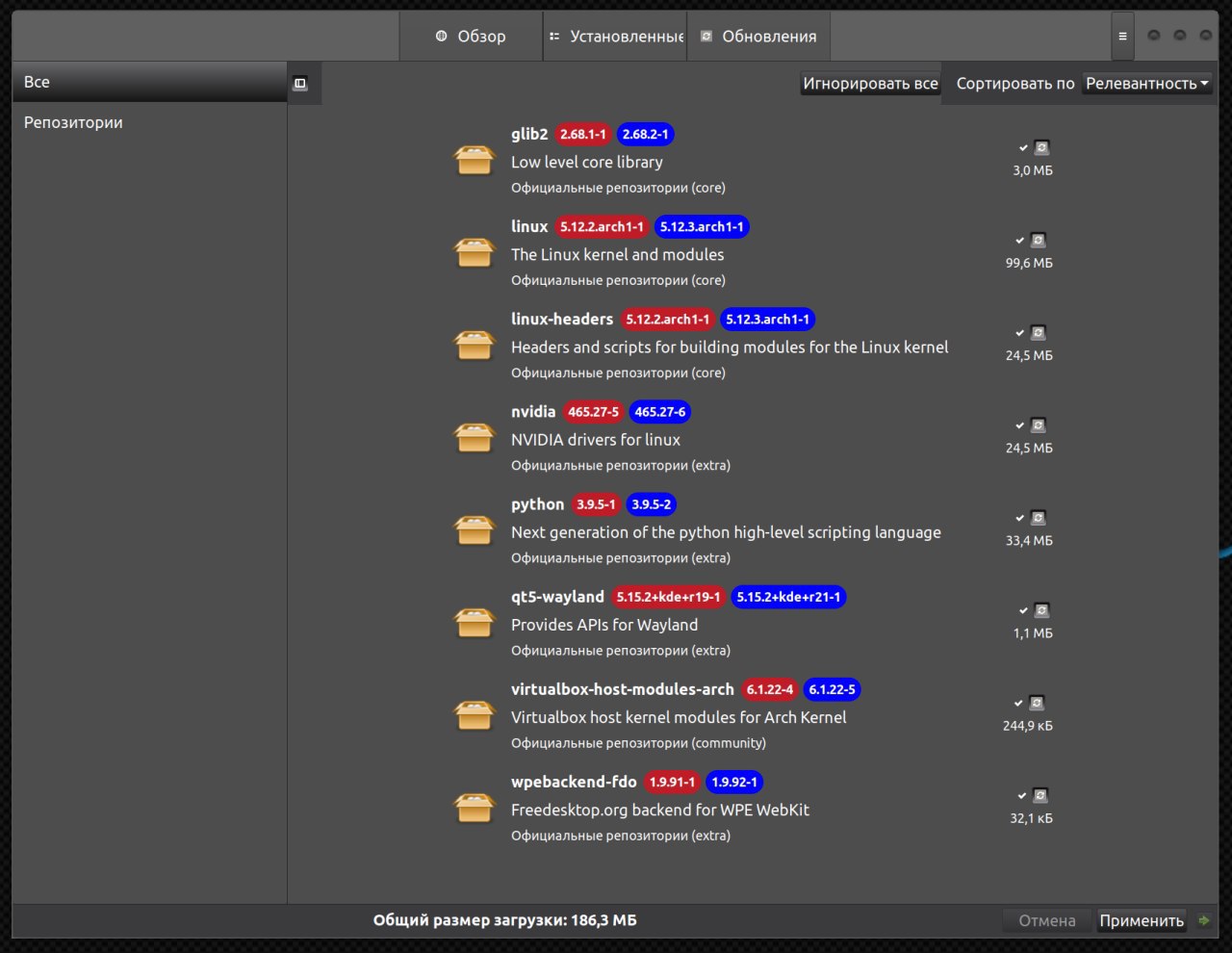Switch to the Обзор tab

click(471, 37)
